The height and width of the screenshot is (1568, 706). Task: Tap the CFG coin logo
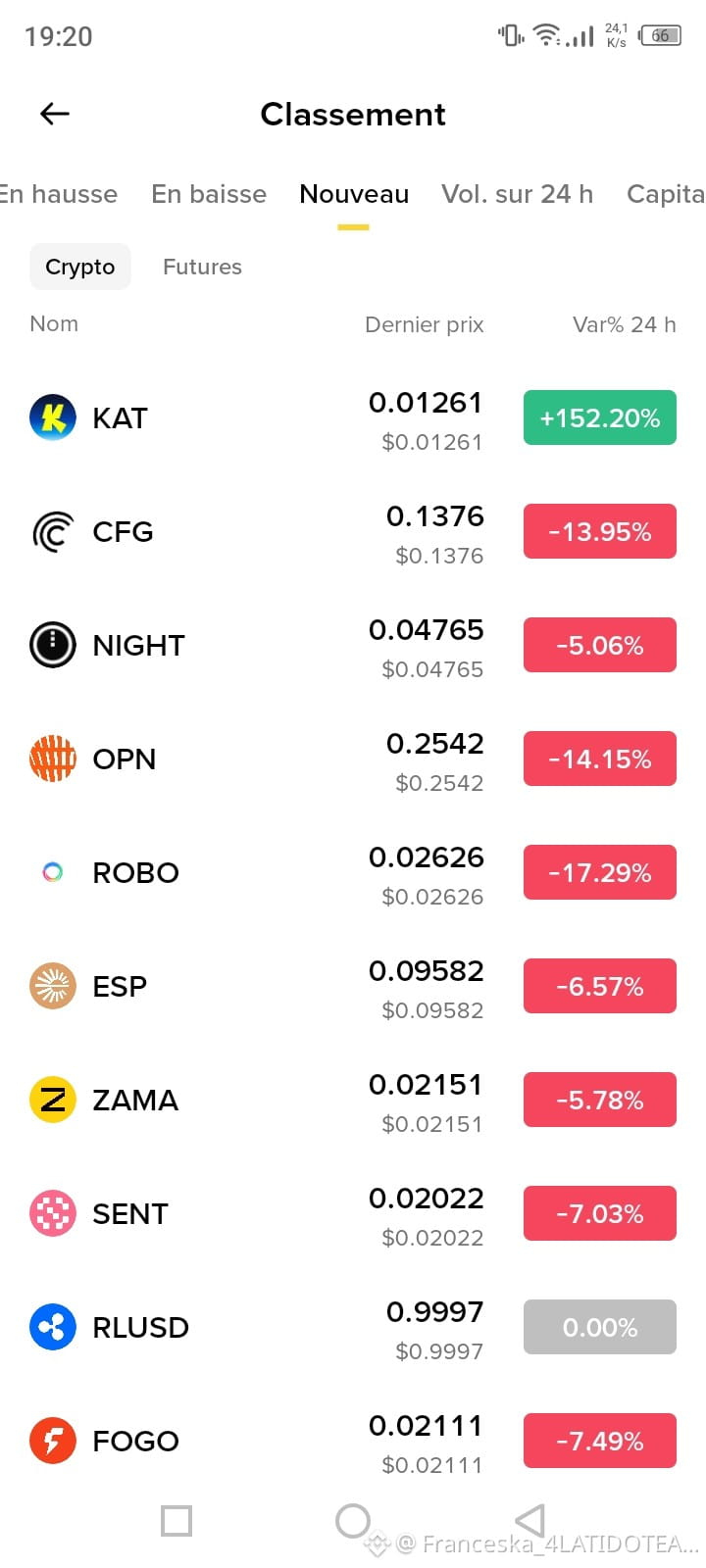(53, 531)
